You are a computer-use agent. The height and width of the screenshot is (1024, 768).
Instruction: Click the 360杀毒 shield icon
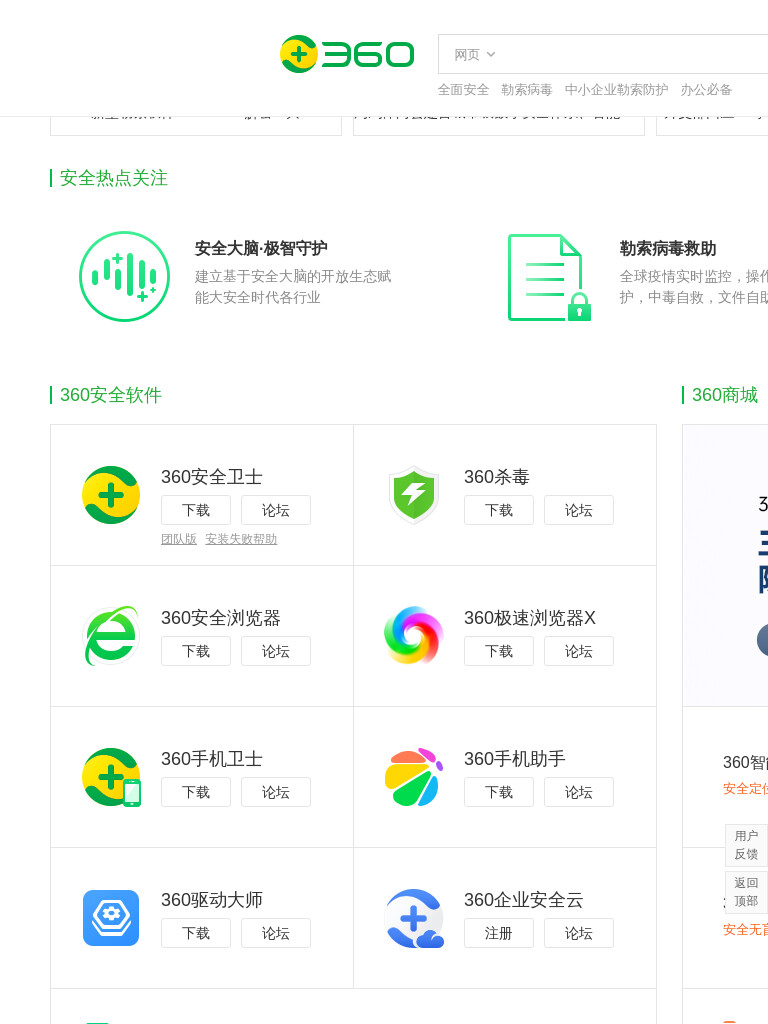pyautogui.click(x=413, y=494)
